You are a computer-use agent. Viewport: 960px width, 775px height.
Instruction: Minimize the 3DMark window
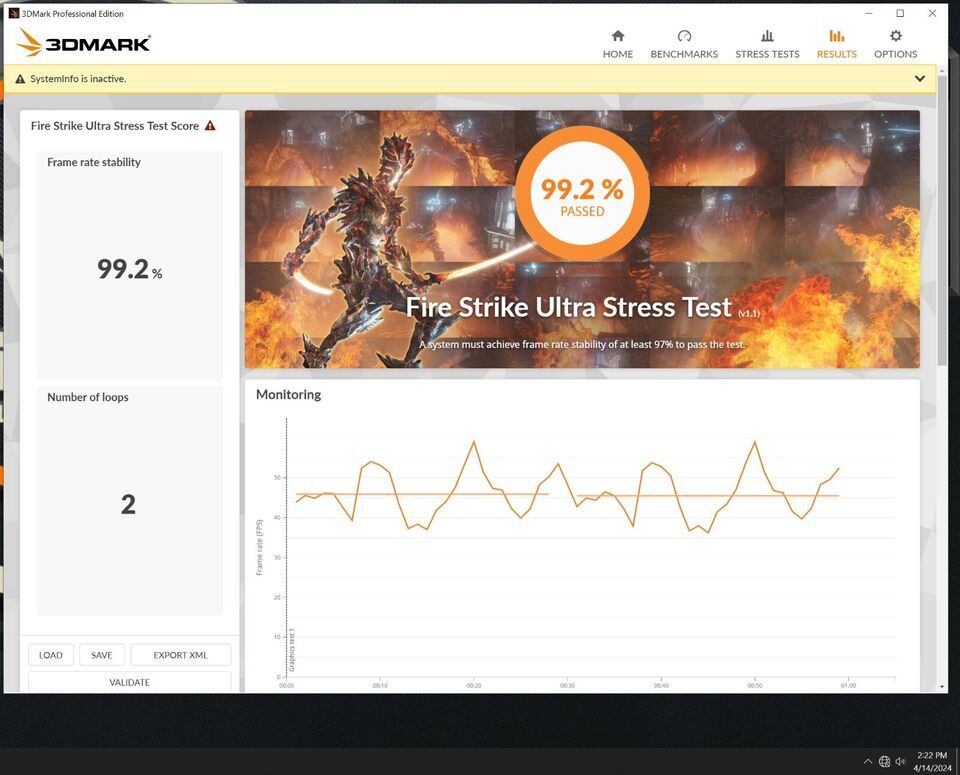[x=869, y=13]
